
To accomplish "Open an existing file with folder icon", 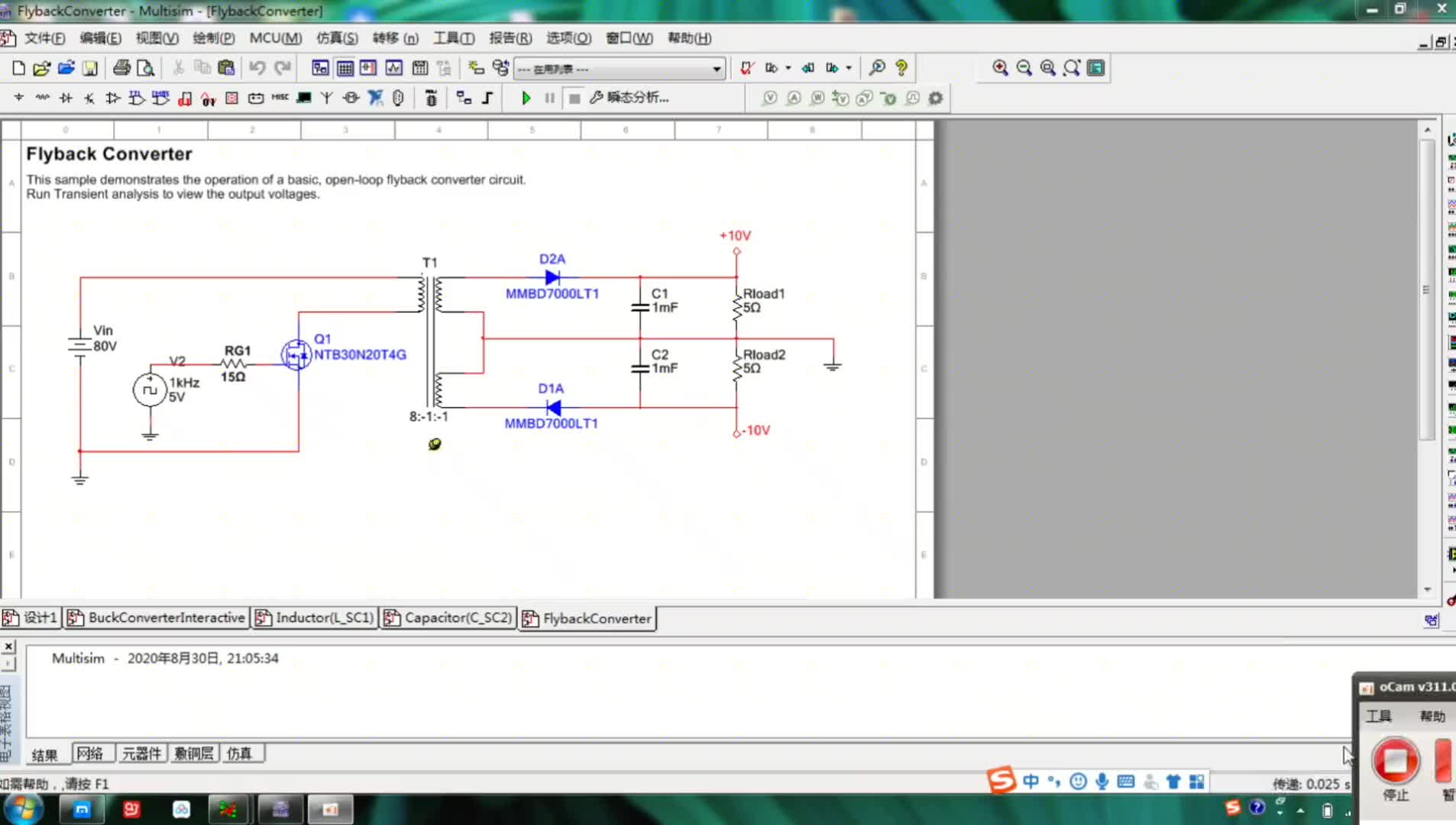I will point(41,68).
